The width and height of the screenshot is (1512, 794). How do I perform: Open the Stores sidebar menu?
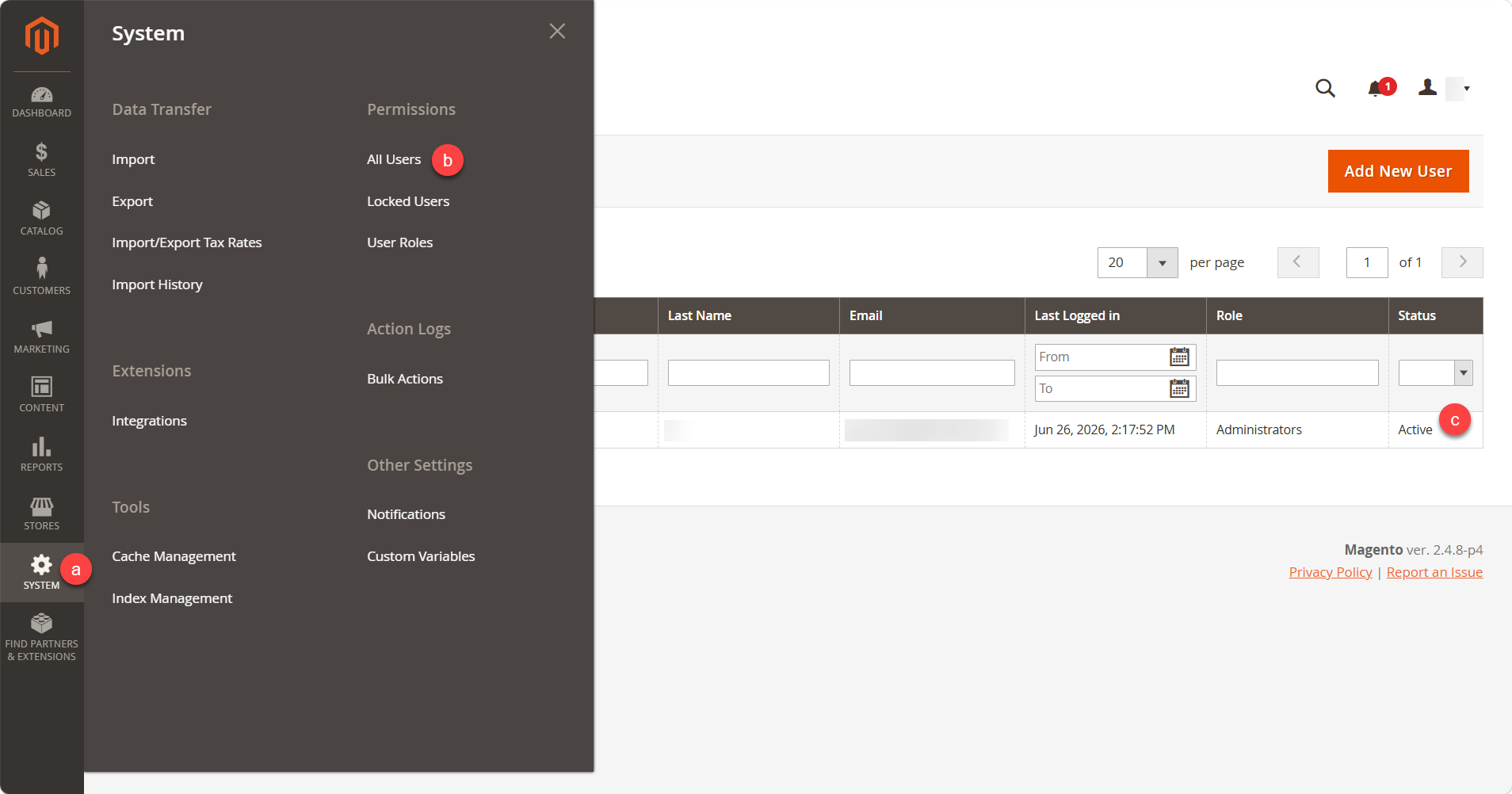click(x=41, y=513)
